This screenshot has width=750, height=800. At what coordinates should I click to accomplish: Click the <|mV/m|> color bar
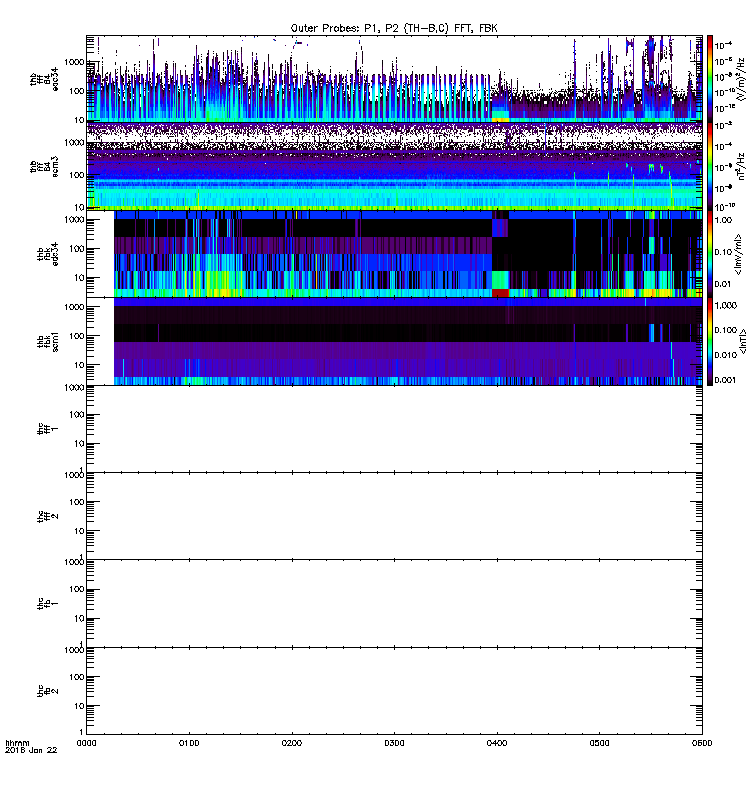click(x=710, y=254)
